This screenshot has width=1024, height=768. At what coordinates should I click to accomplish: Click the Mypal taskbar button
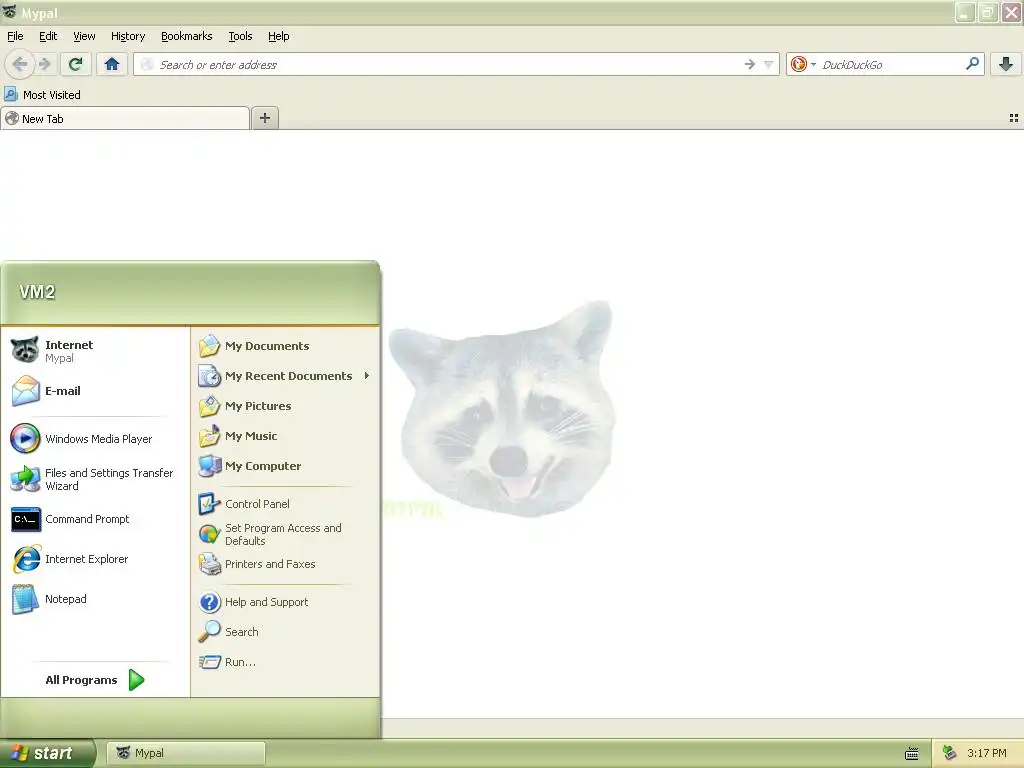[x=186, y=753]
